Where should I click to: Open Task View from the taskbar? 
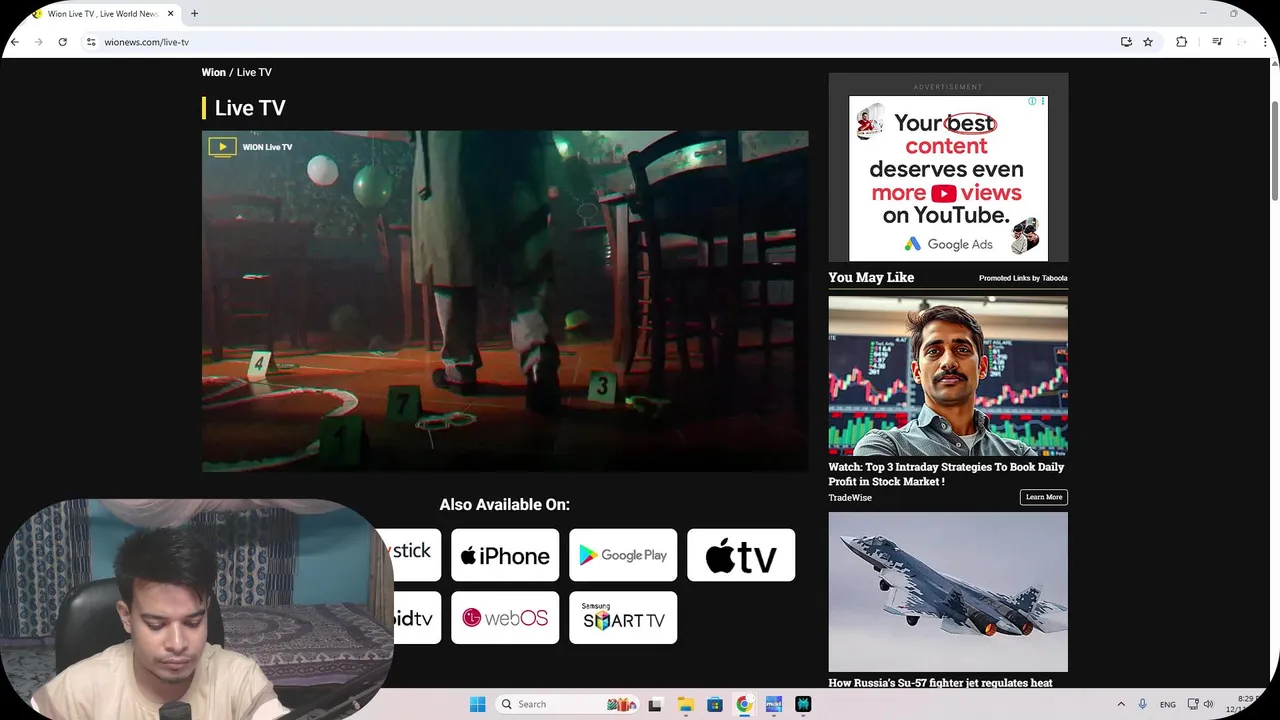[x=655, y=704]
